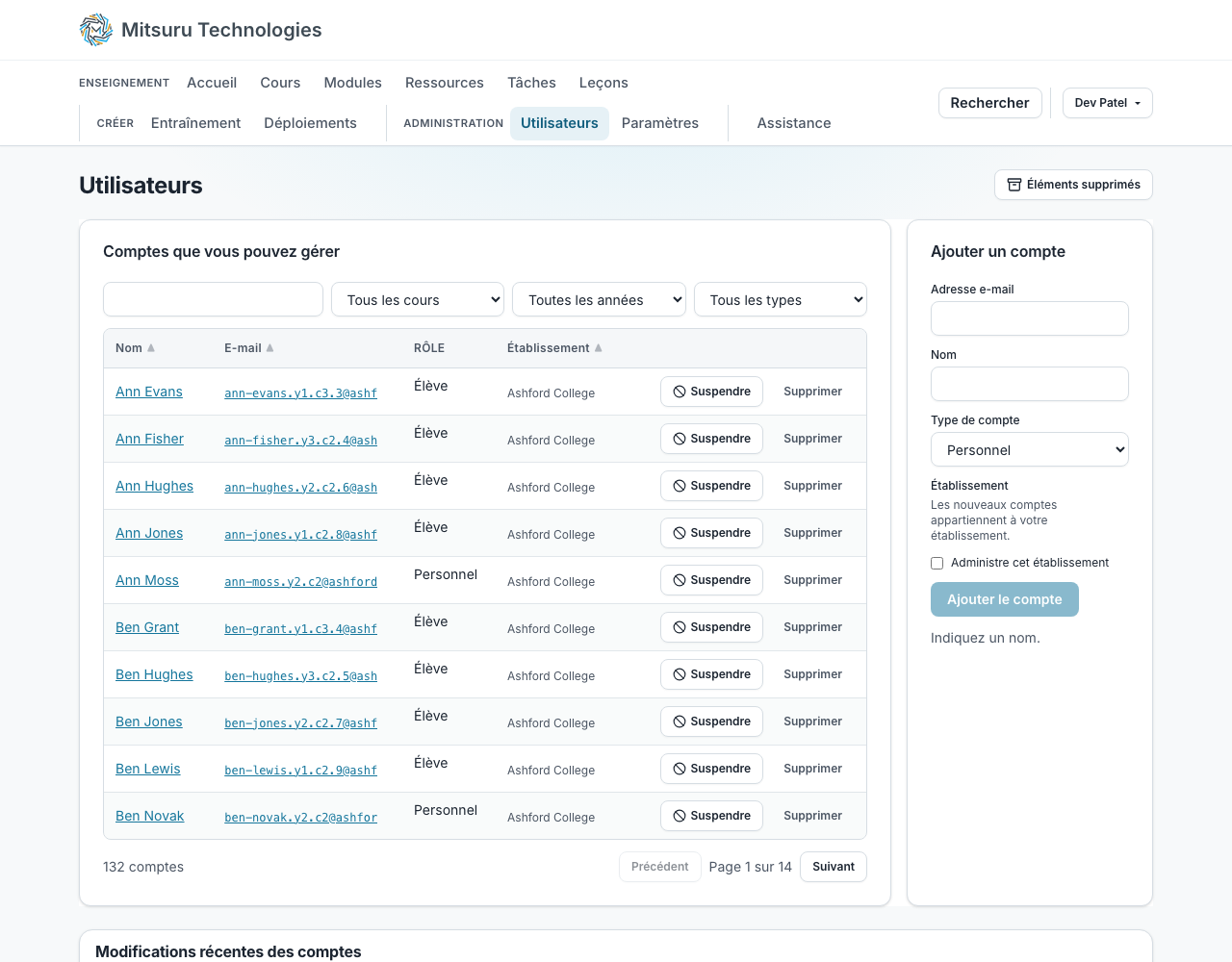
Task: Select the Utilisateurs tab
Action: pos(559,123)
